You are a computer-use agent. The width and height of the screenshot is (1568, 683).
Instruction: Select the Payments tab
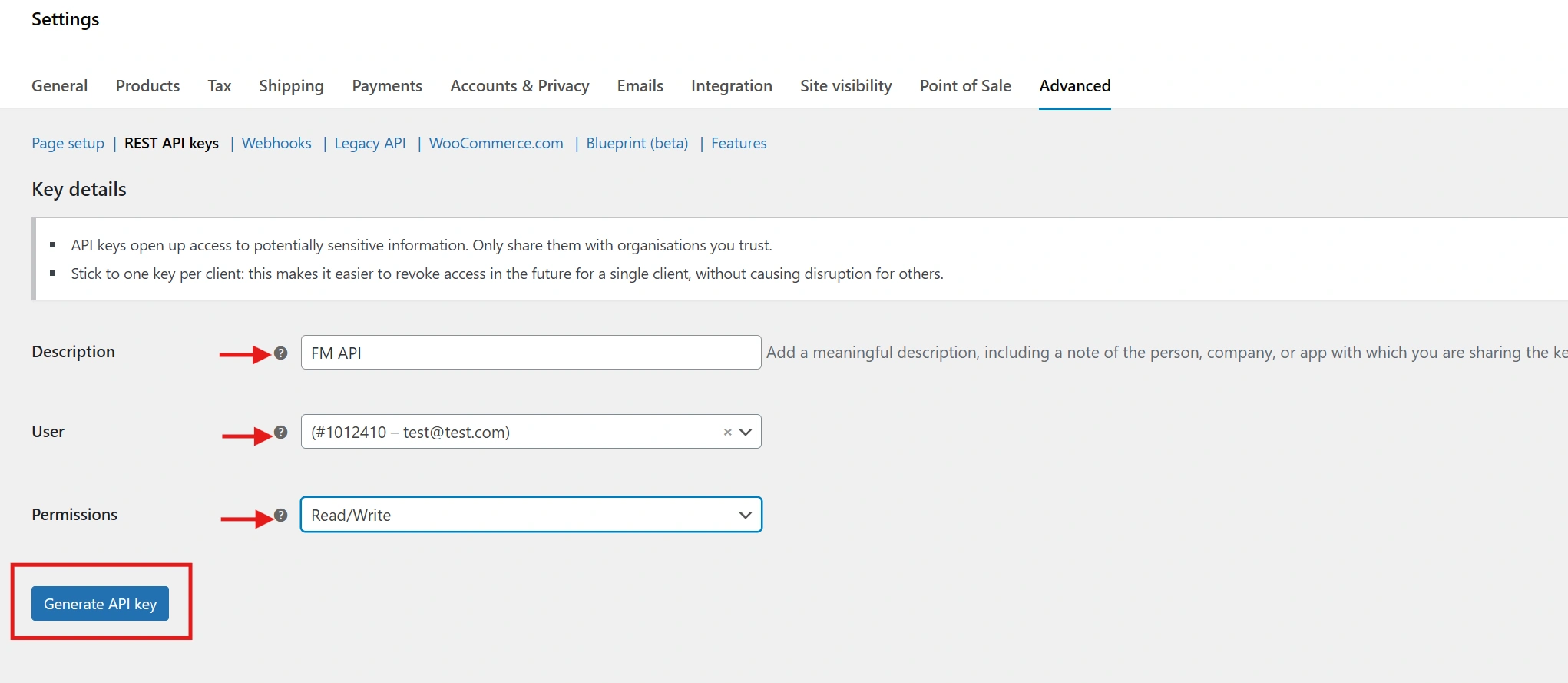pyautogui.click(x=387, y=86)
